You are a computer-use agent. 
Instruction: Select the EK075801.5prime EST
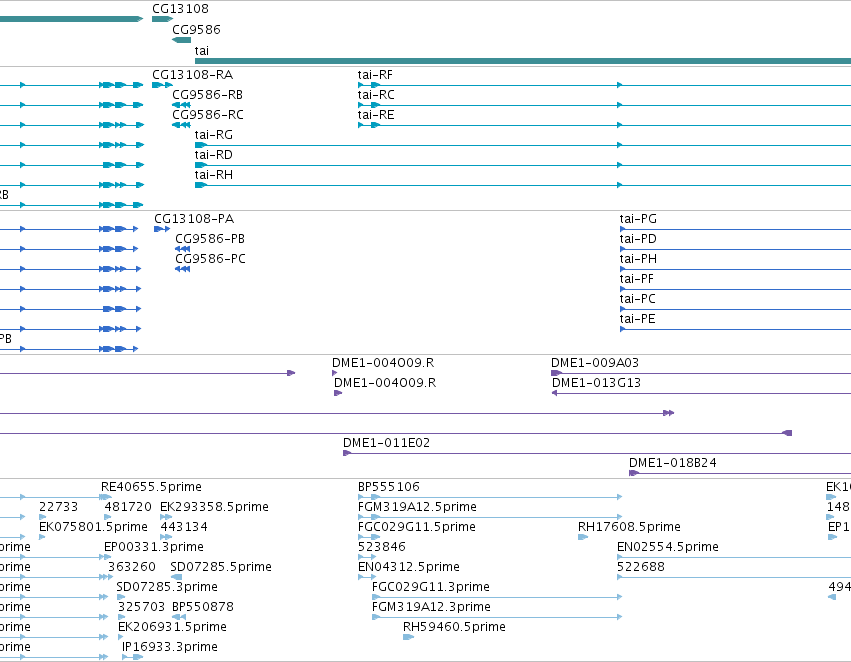pyautogui.click(x=93, y=527)
